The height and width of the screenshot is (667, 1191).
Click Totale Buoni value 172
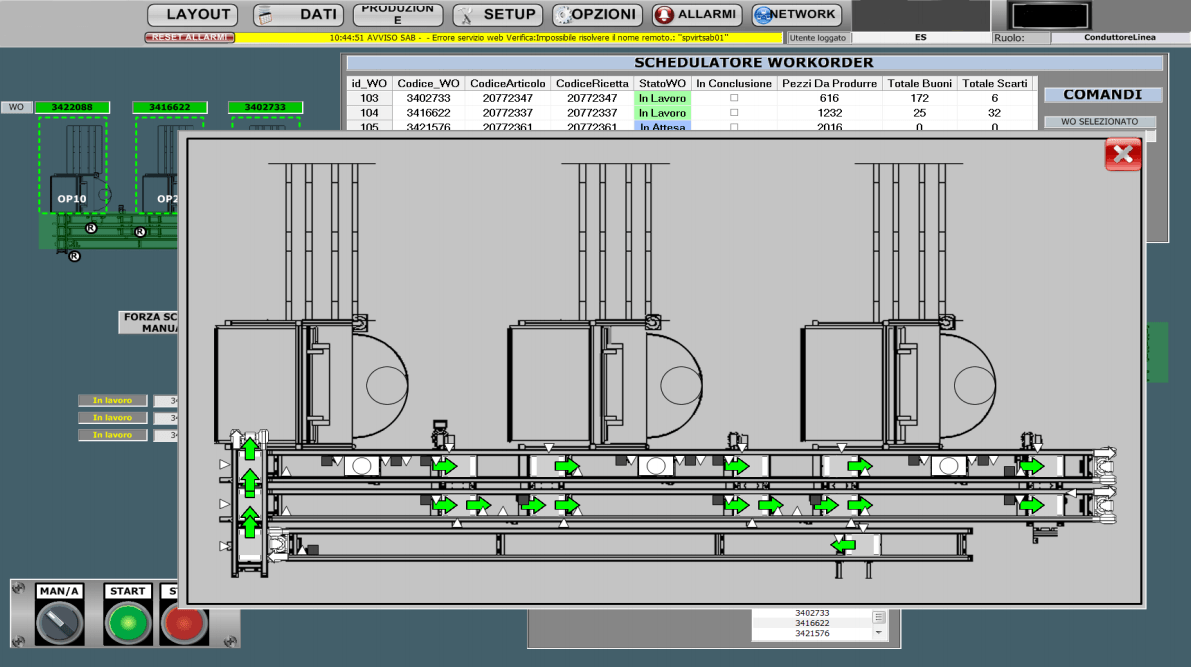[x=919, y=98]
